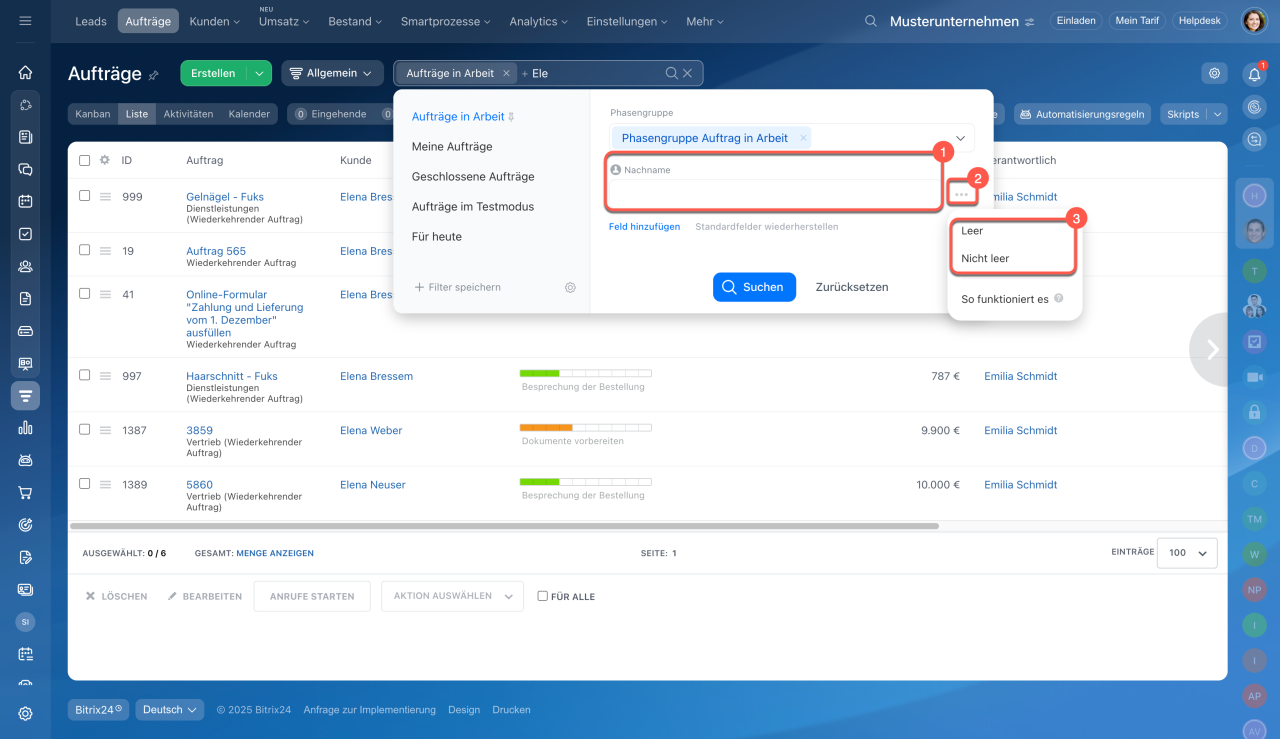The image size is (1280, 739).
Task: Choose the 'Meine Aufträge' saved filter
Action: 452,146
